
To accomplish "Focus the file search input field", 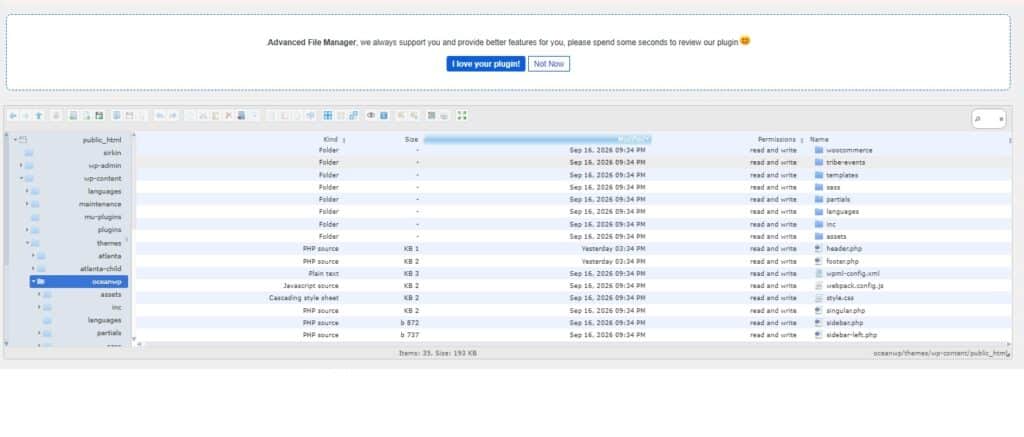I will click(x=989, y=119).
